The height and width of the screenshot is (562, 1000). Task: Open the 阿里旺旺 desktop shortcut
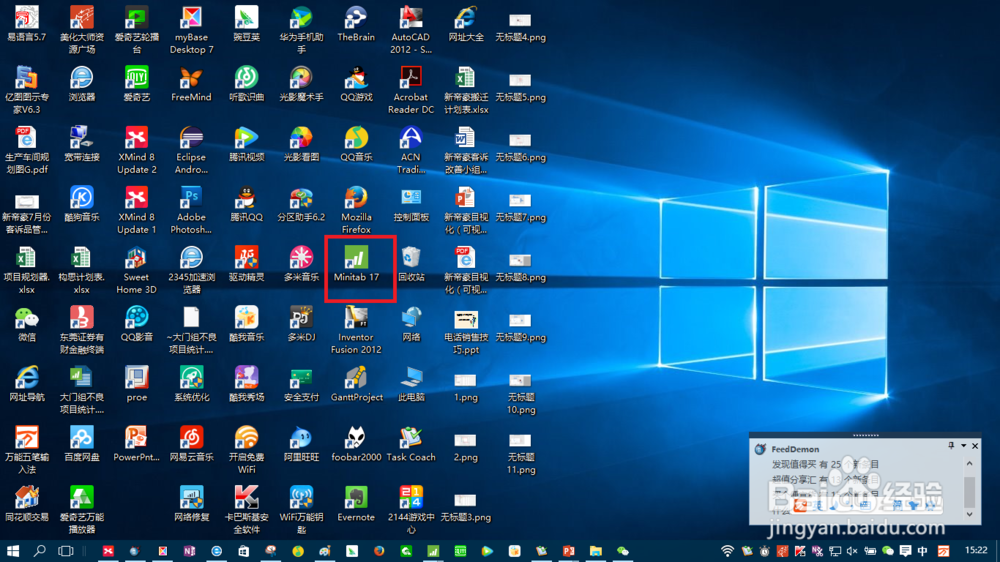pyautogui.click(x=301, y=443)
